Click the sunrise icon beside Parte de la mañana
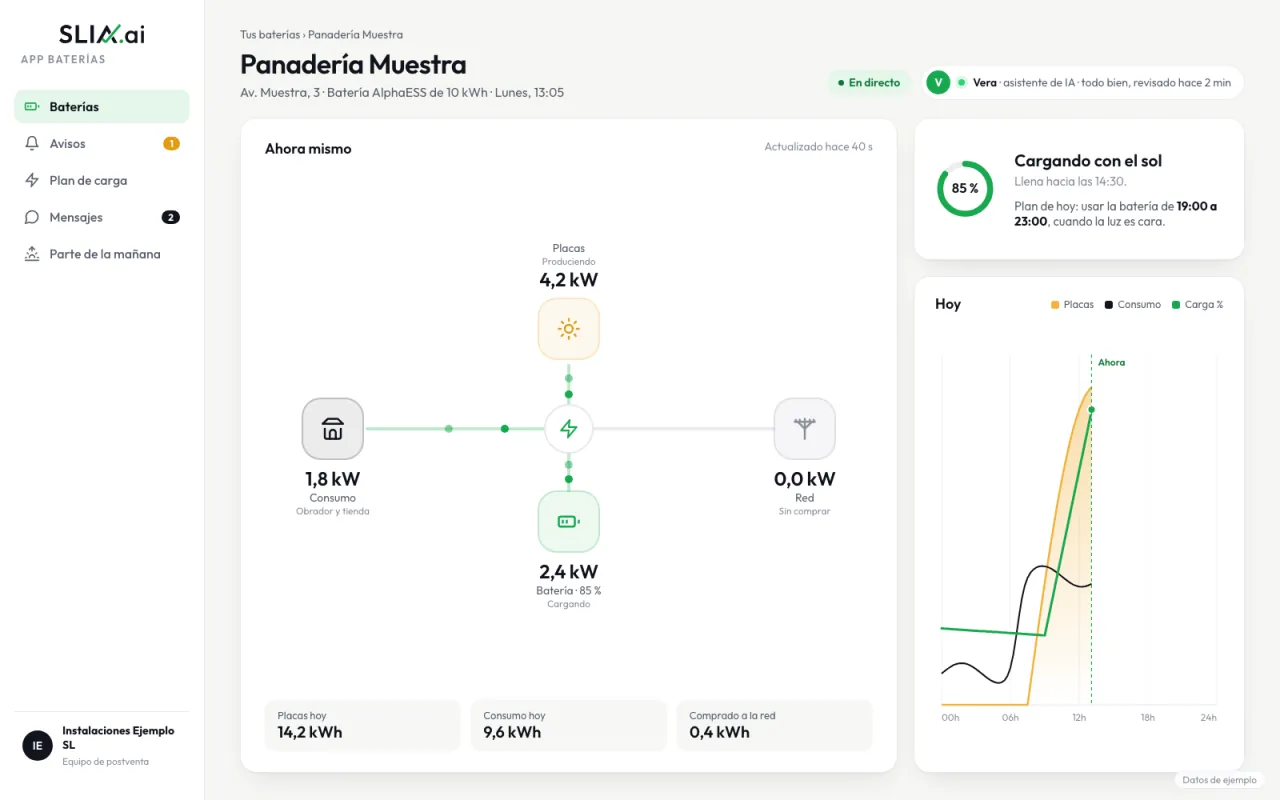1280x800 pixels. pyautogui.click(x=32, y=254)
